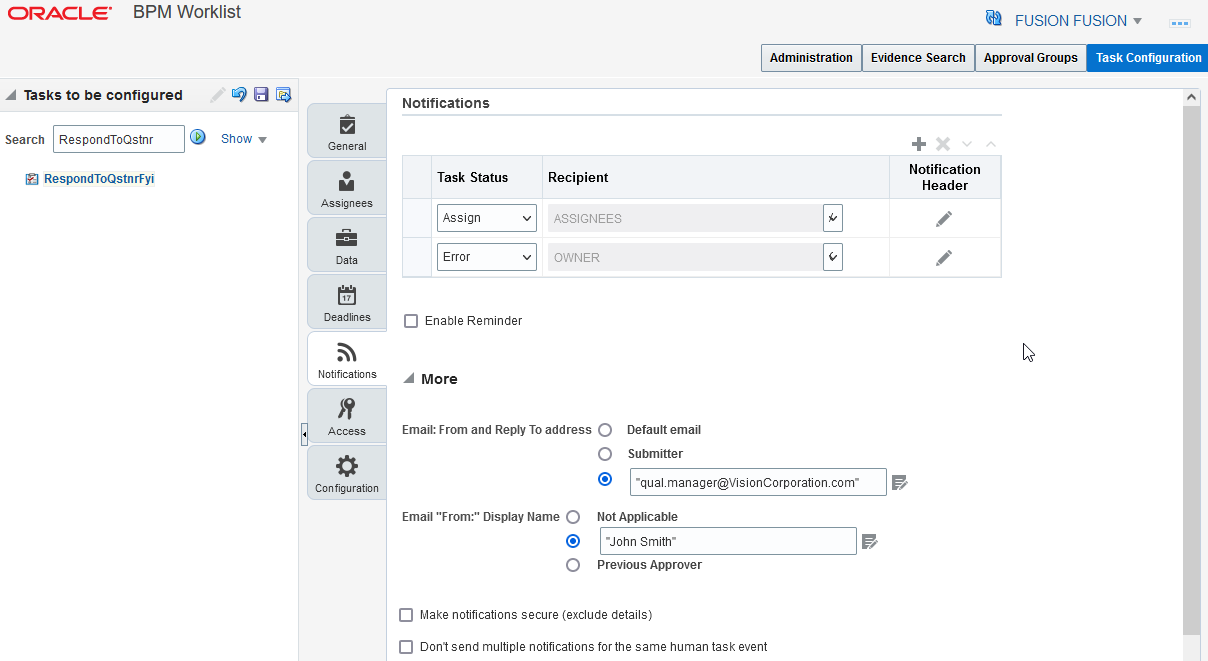The image size is (1208, 661).
Task: Open the Approval Groups tab
Action: 1030,58
